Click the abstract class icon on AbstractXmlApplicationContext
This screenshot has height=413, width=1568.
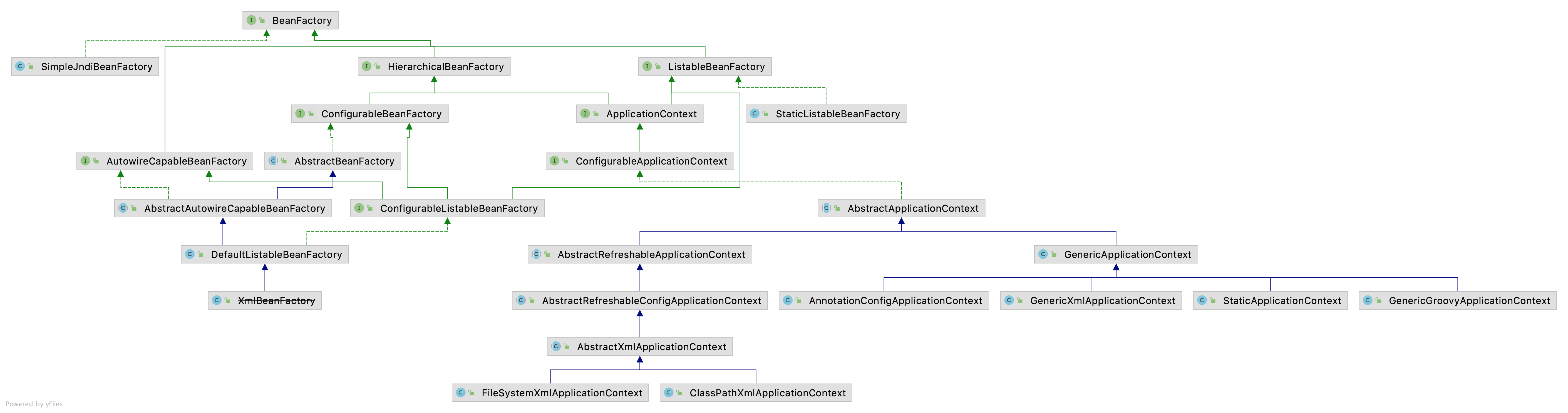[x=556, y=347]
